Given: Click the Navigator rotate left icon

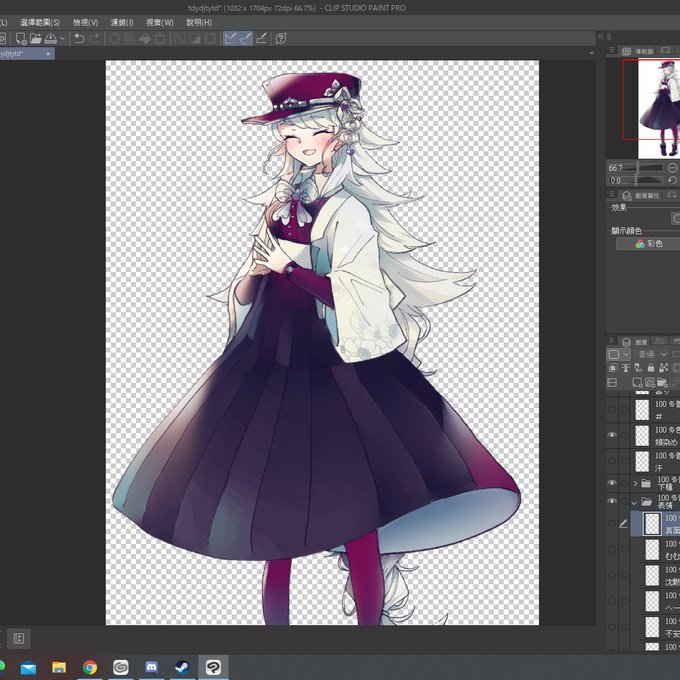Looking at the screenshot, I should [673, 180].
